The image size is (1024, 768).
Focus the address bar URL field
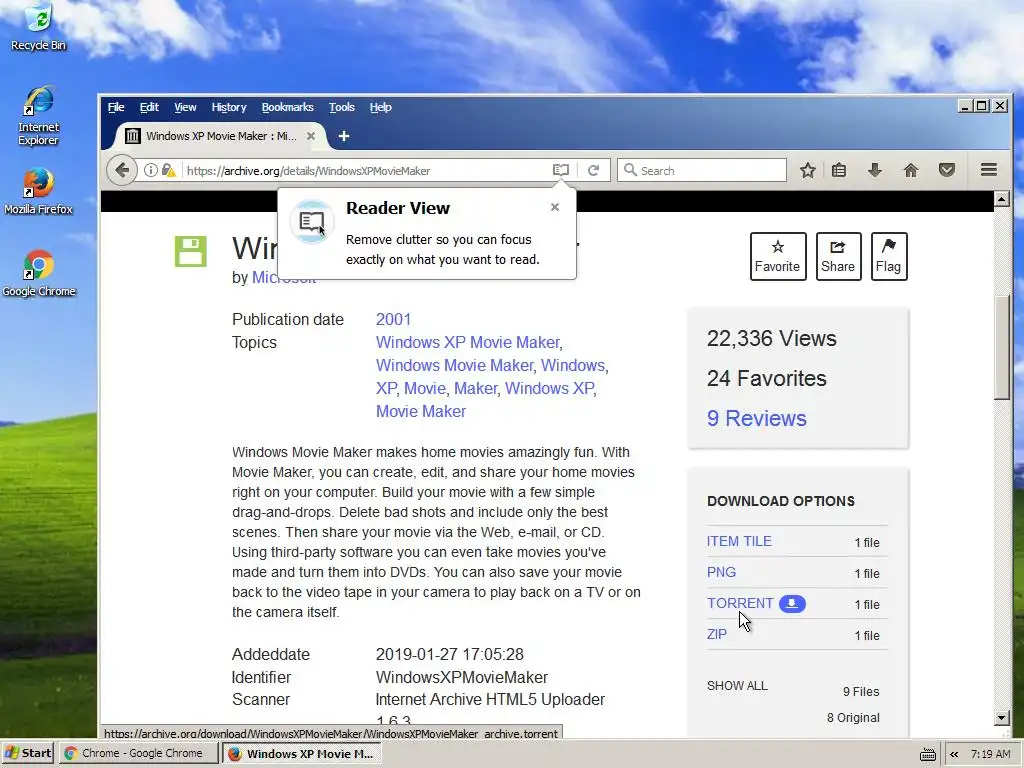coord(366,170)
